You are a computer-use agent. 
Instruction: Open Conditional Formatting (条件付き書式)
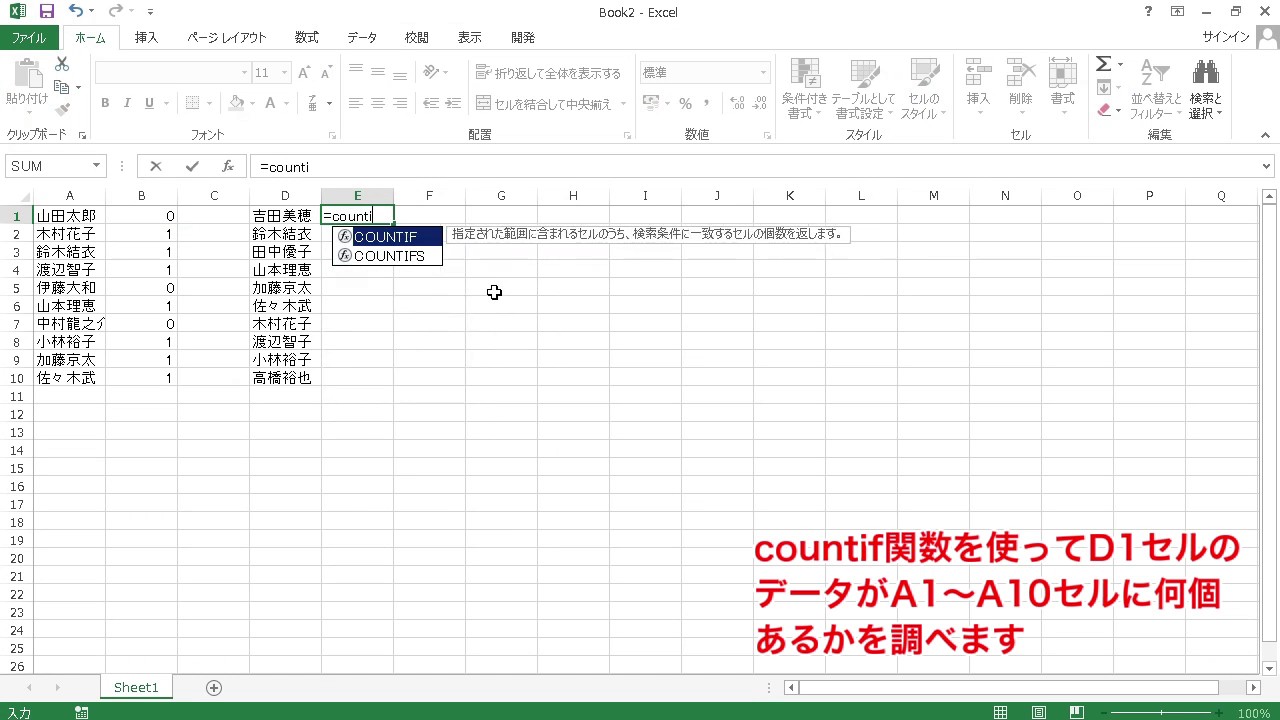click(805, 89)
